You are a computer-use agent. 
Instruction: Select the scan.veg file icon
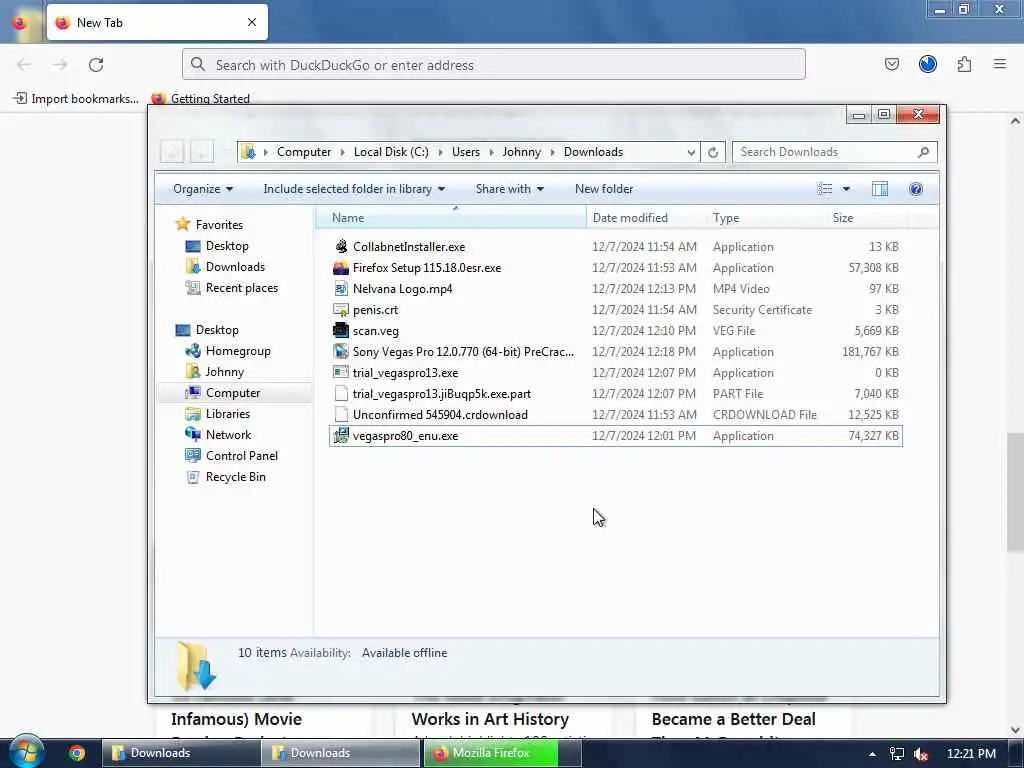coord(341,330)
